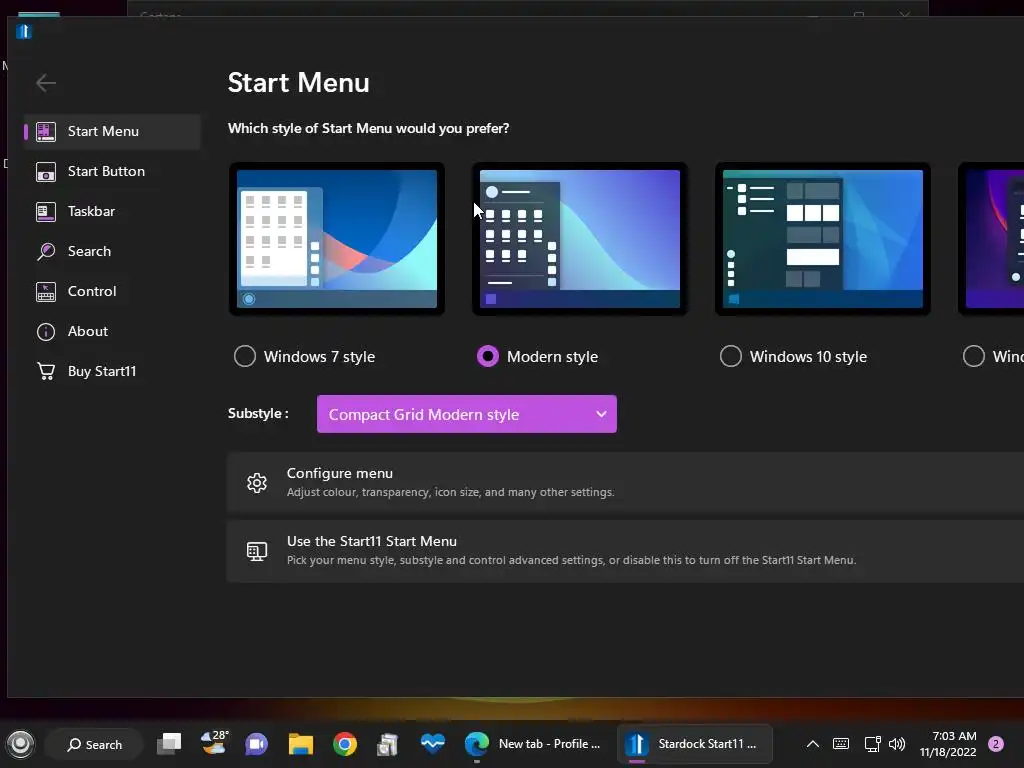The height and width of the screenshot is (768, 1024).
Task: Open the clock showing 7:03 AM
Action: (x=948, y=744)
